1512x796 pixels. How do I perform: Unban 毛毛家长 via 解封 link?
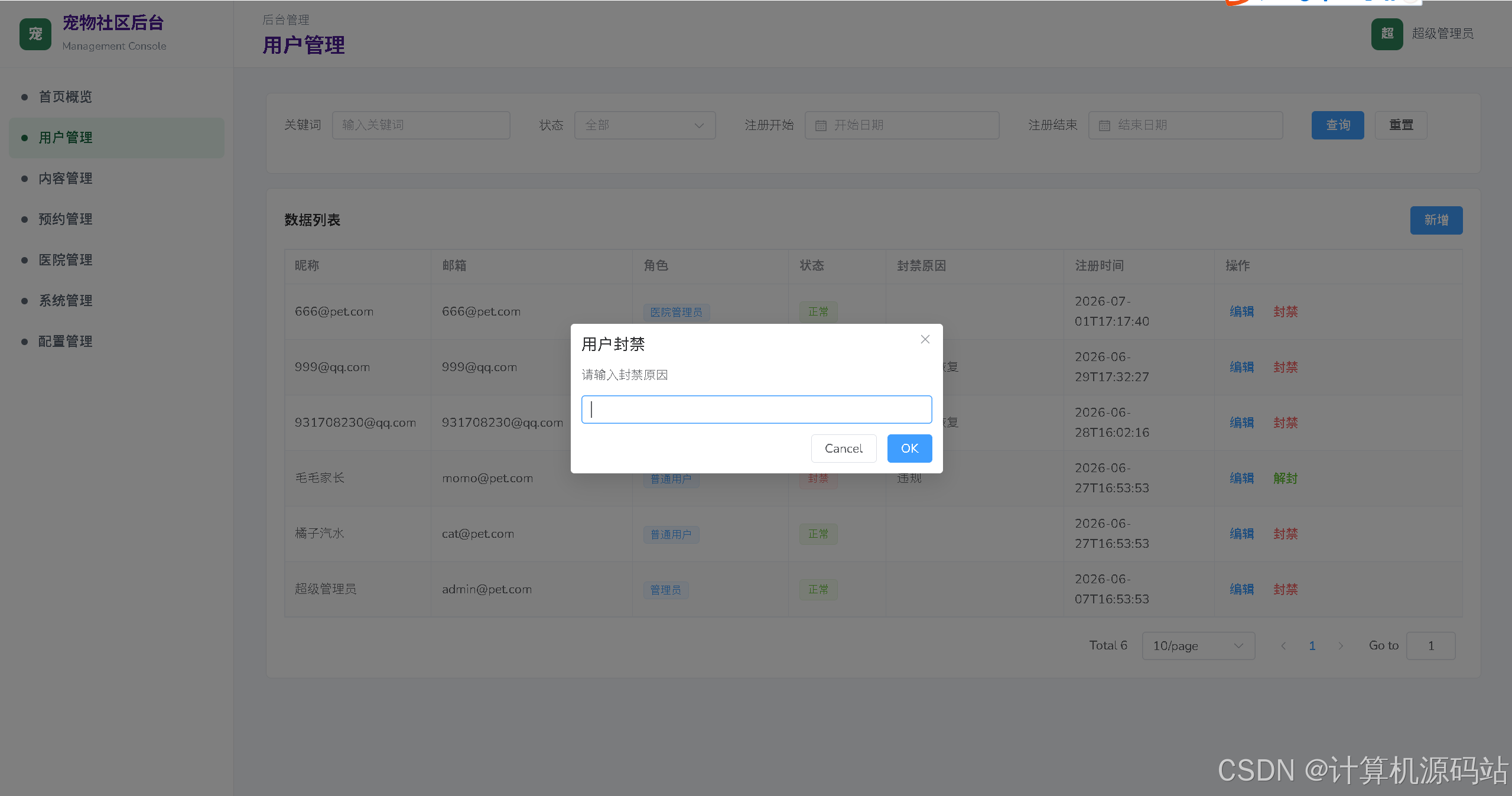[x=1285, y=478]
